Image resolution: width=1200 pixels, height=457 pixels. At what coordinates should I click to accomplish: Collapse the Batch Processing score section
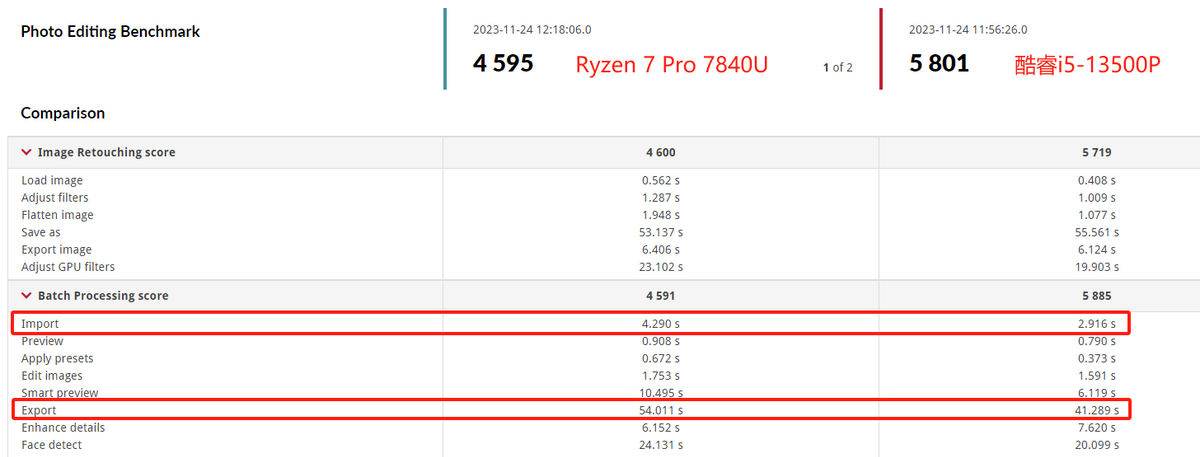pyautogui.click(x=26, y=296)
